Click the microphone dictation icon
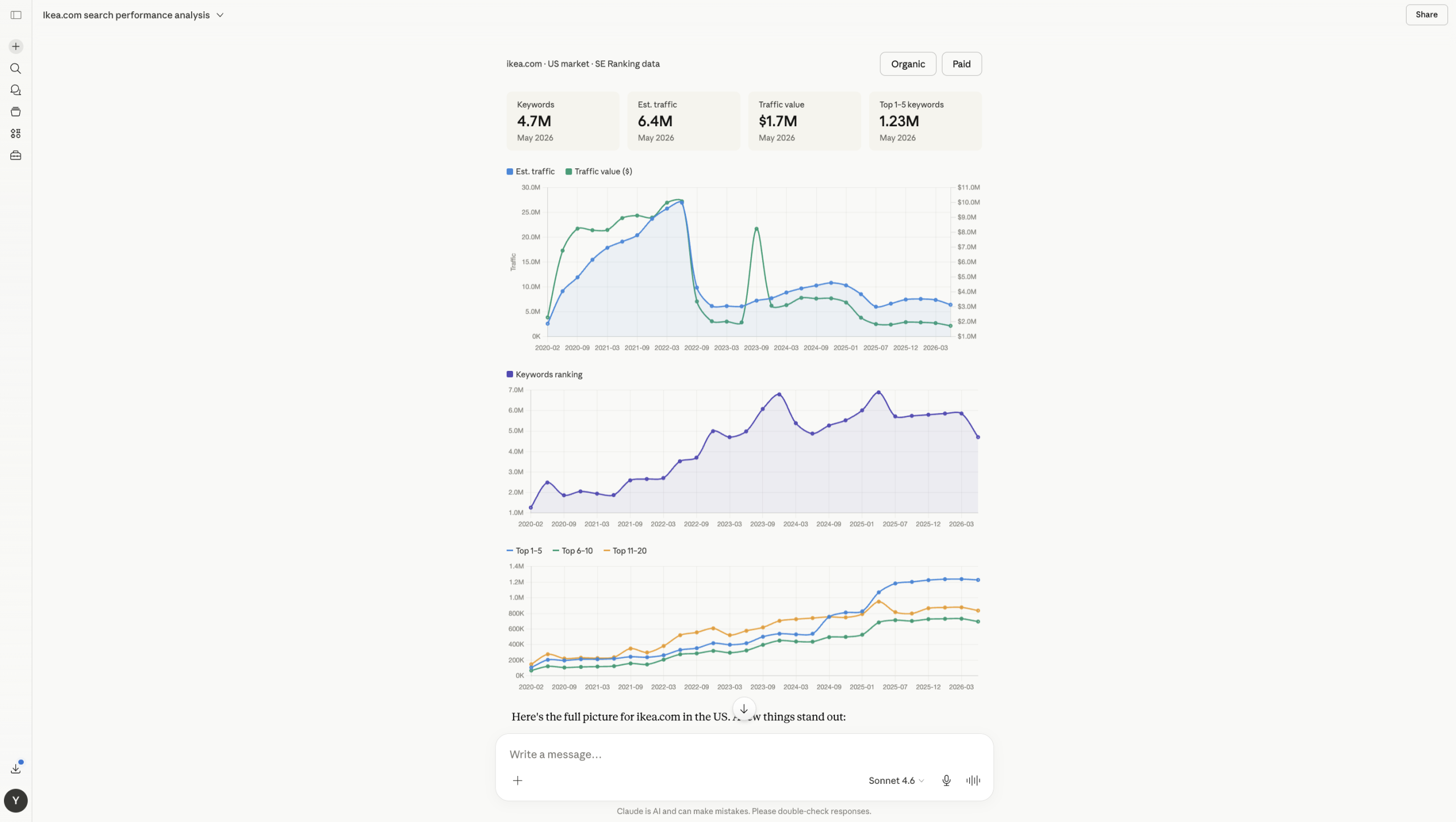Screen dimensions: 1456x822 click(x=946, y=780)
